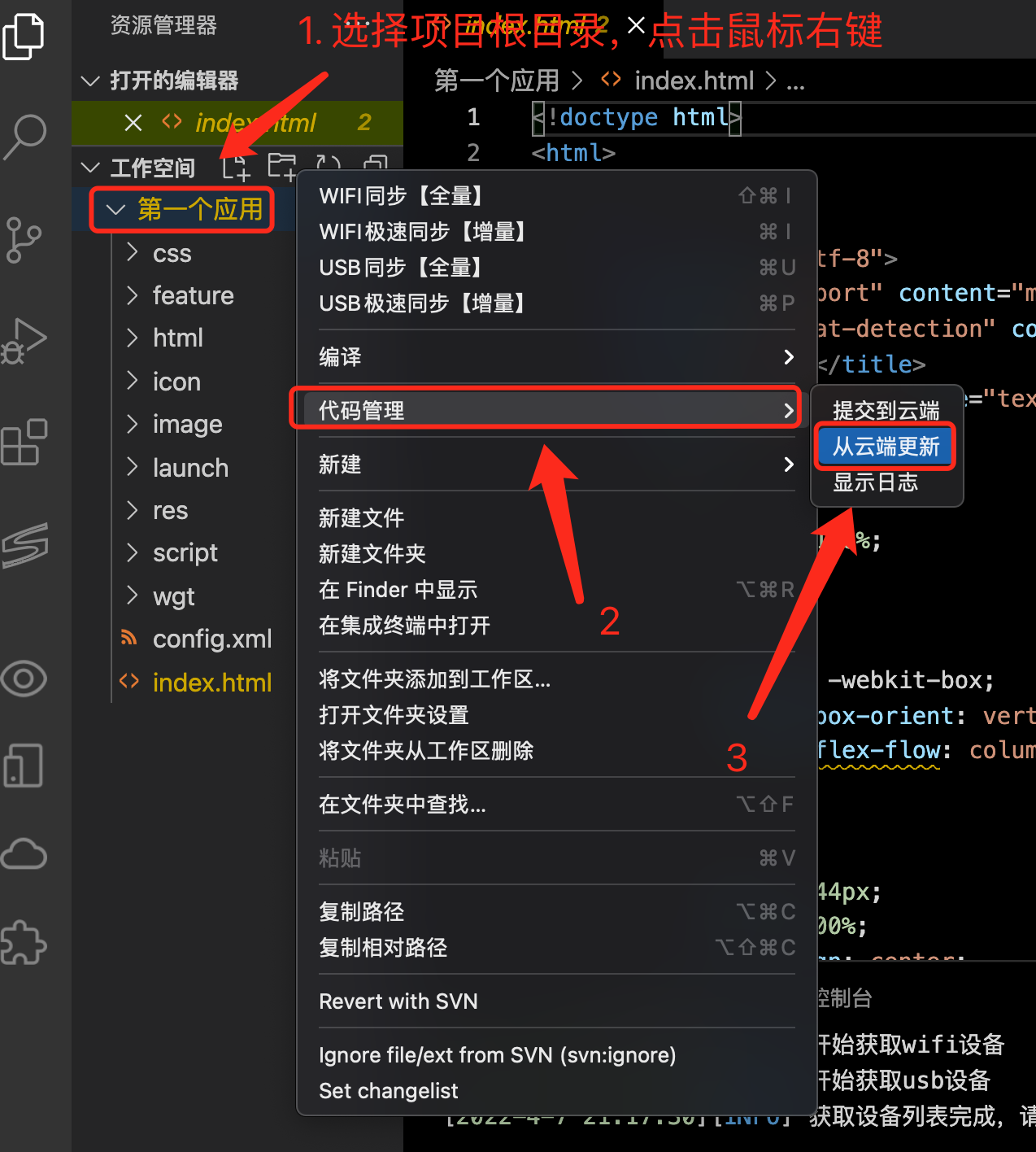This screenshot has width=1036, height=1152.
Task: Close the index.html editor tab
Action: tap(636, 26)
